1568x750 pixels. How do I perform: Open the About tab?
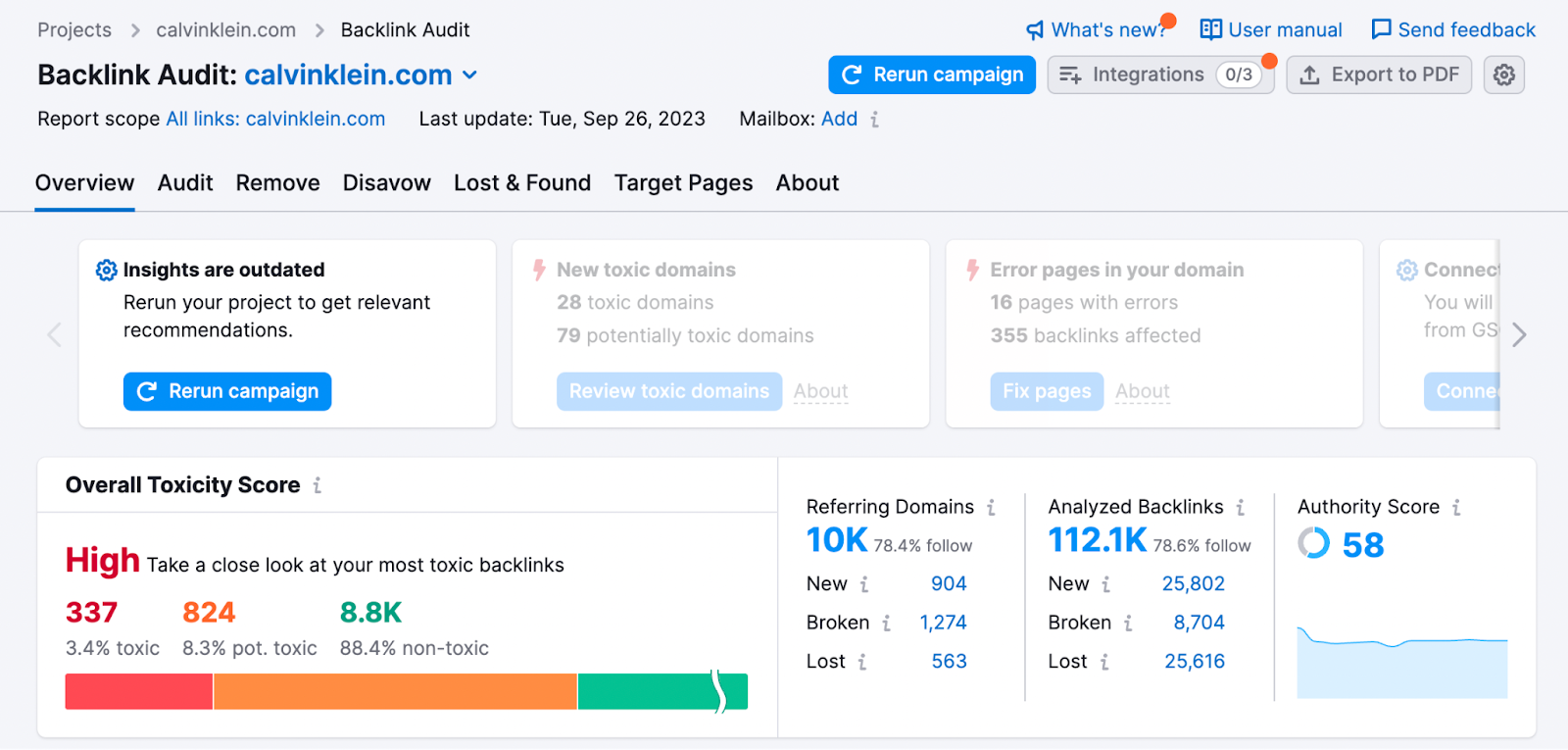pos(808,183)
